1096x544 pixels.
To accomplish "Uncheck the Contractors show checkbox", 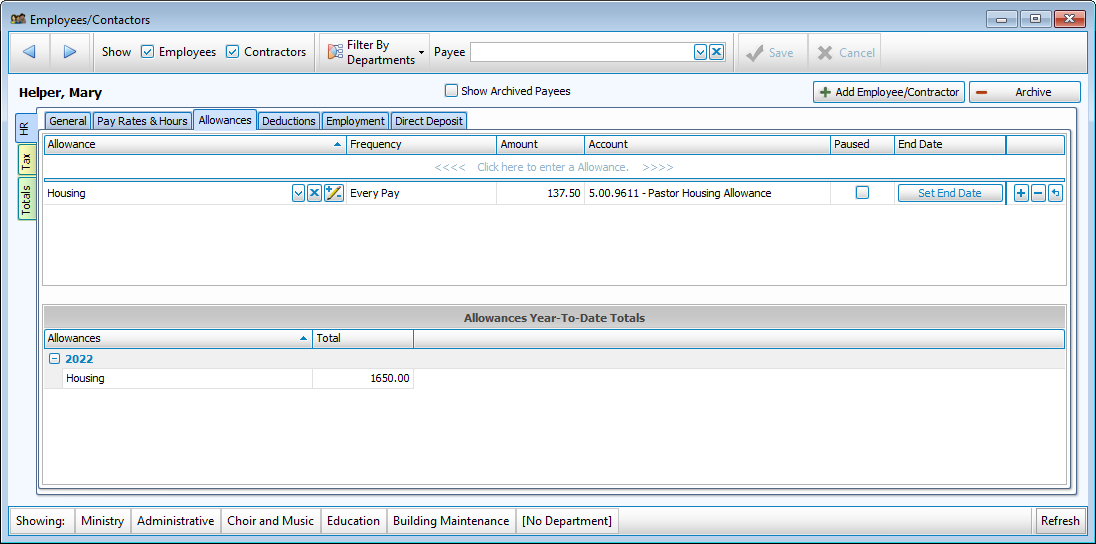I will 233,52.
